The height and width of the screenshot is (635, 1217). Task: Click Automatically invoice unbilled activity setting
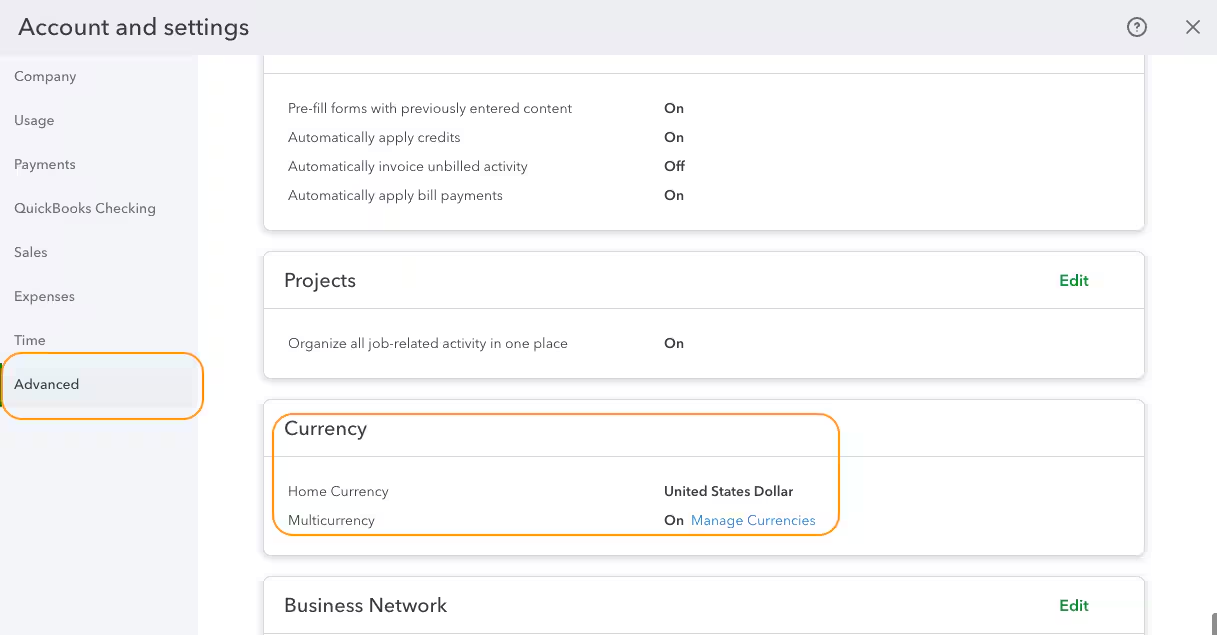407,167
